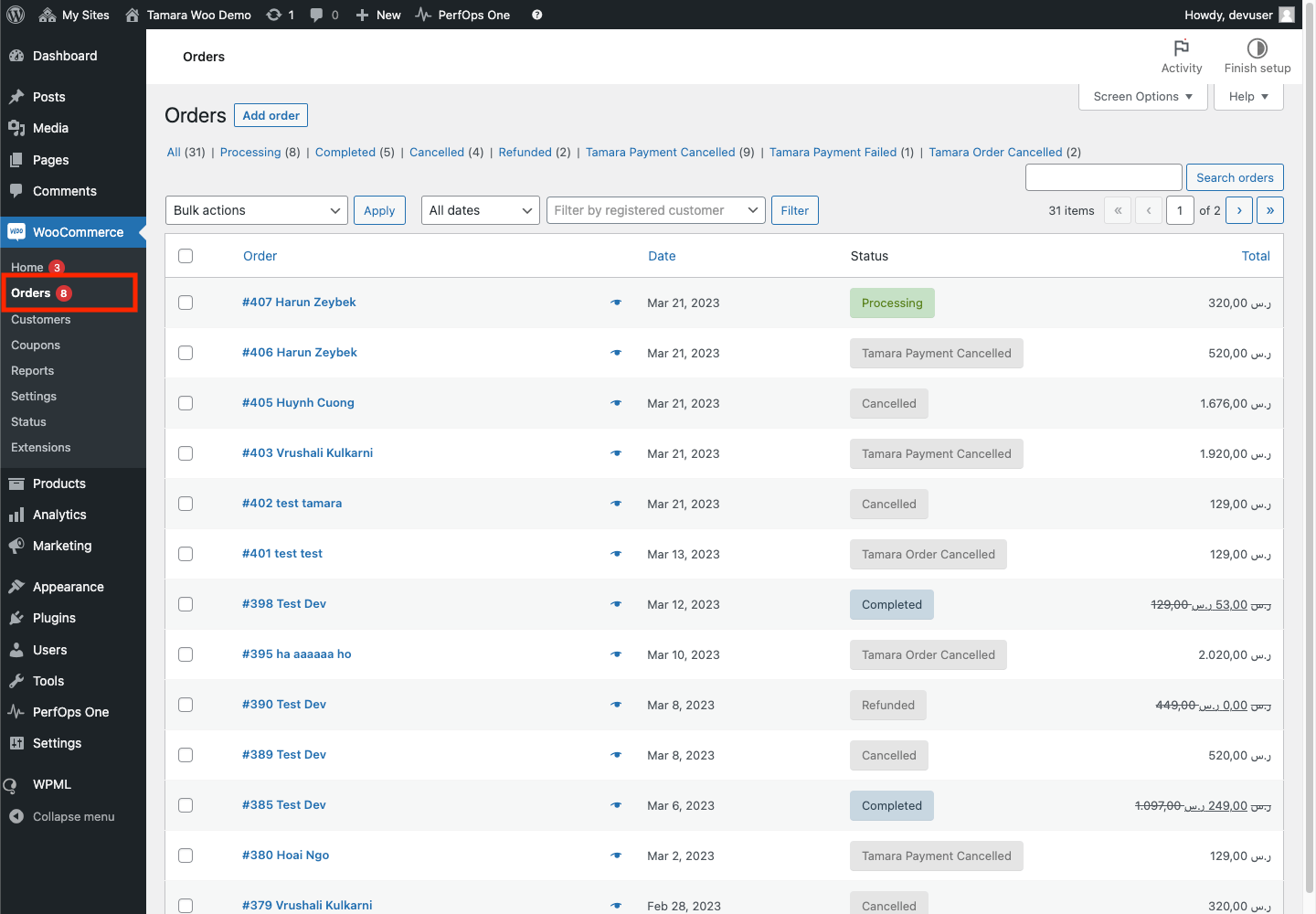
Task: Jump to the last orders page
Action: point(1270,210)
